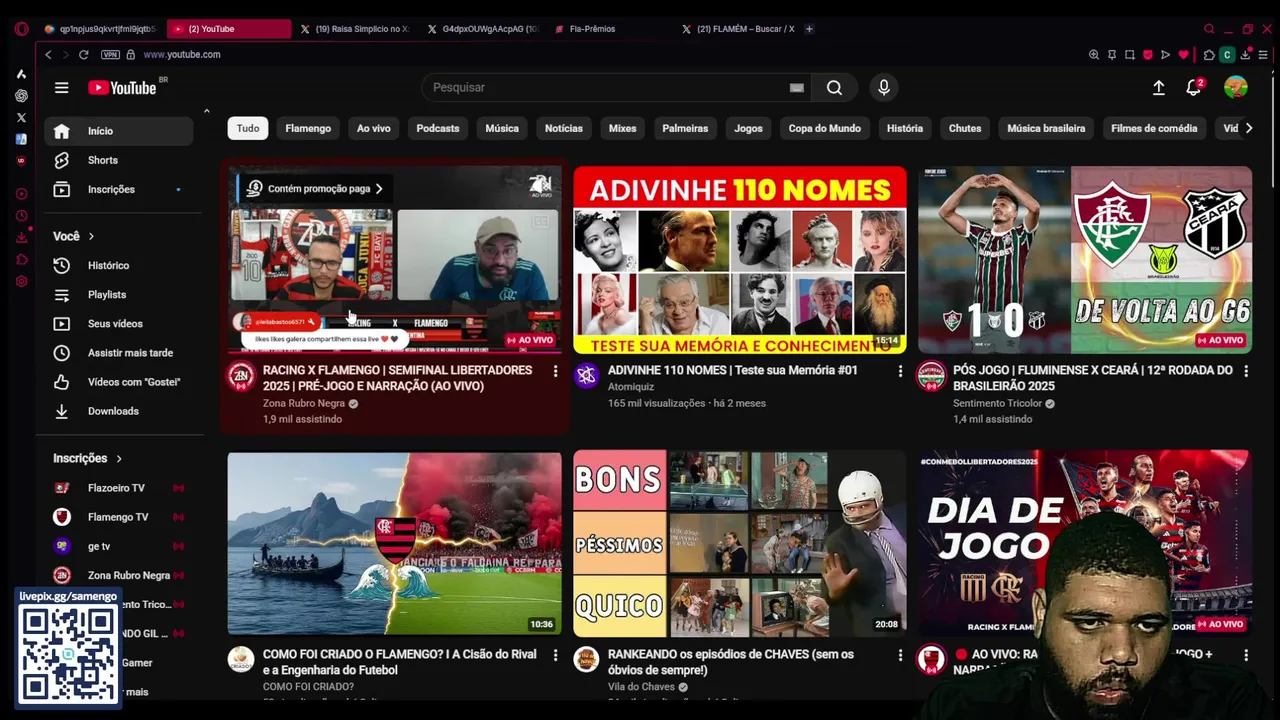Open browser downloads icon in toolbar

point(1245,55)
